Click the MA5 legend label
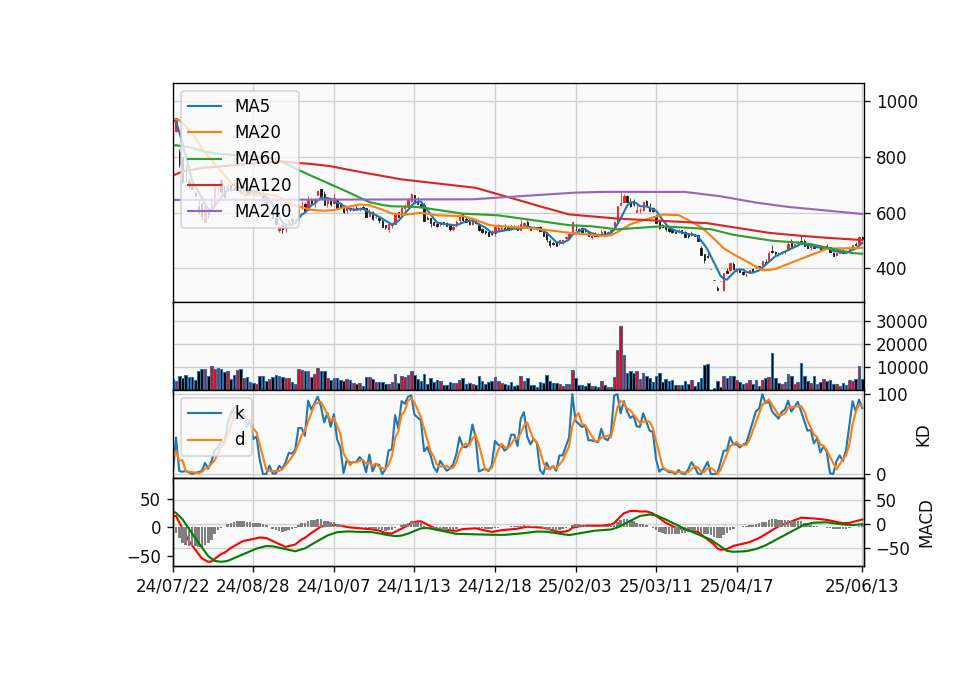This screenshot has width=960, height=690. (252, 106)
